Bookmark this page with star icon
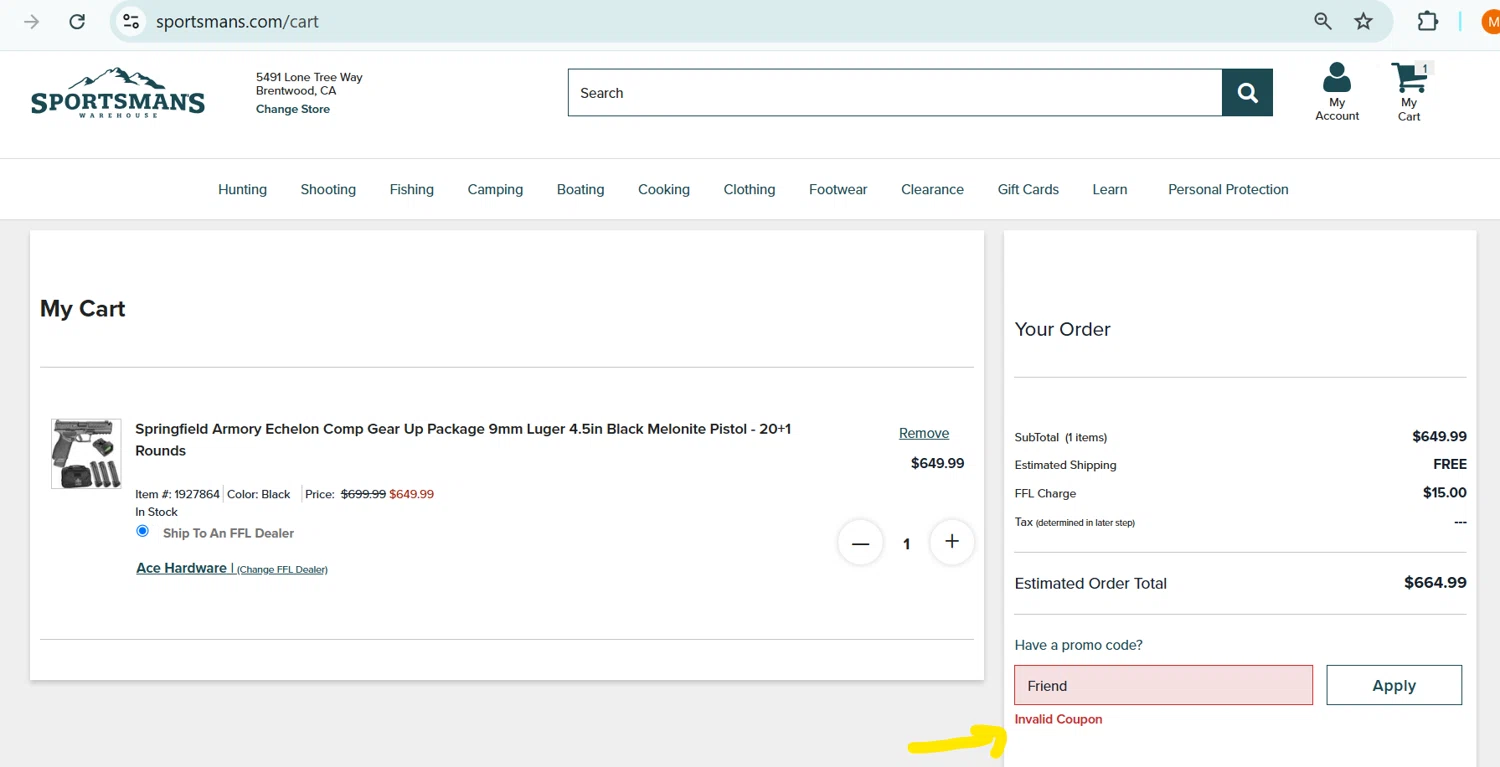The height and width of the screenshot is (767, 1500). (1363, 21)
